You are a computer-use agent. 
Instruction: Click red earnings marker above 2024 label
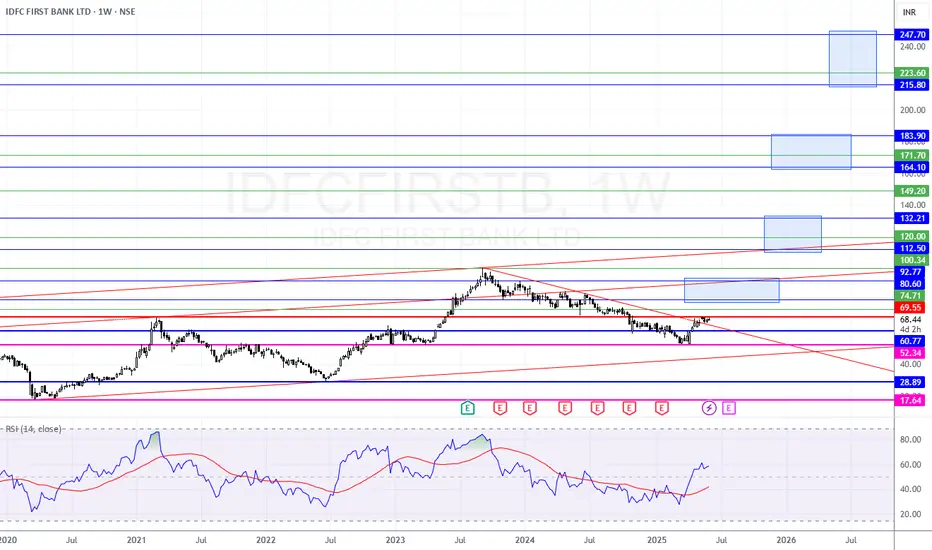[530, 408]
